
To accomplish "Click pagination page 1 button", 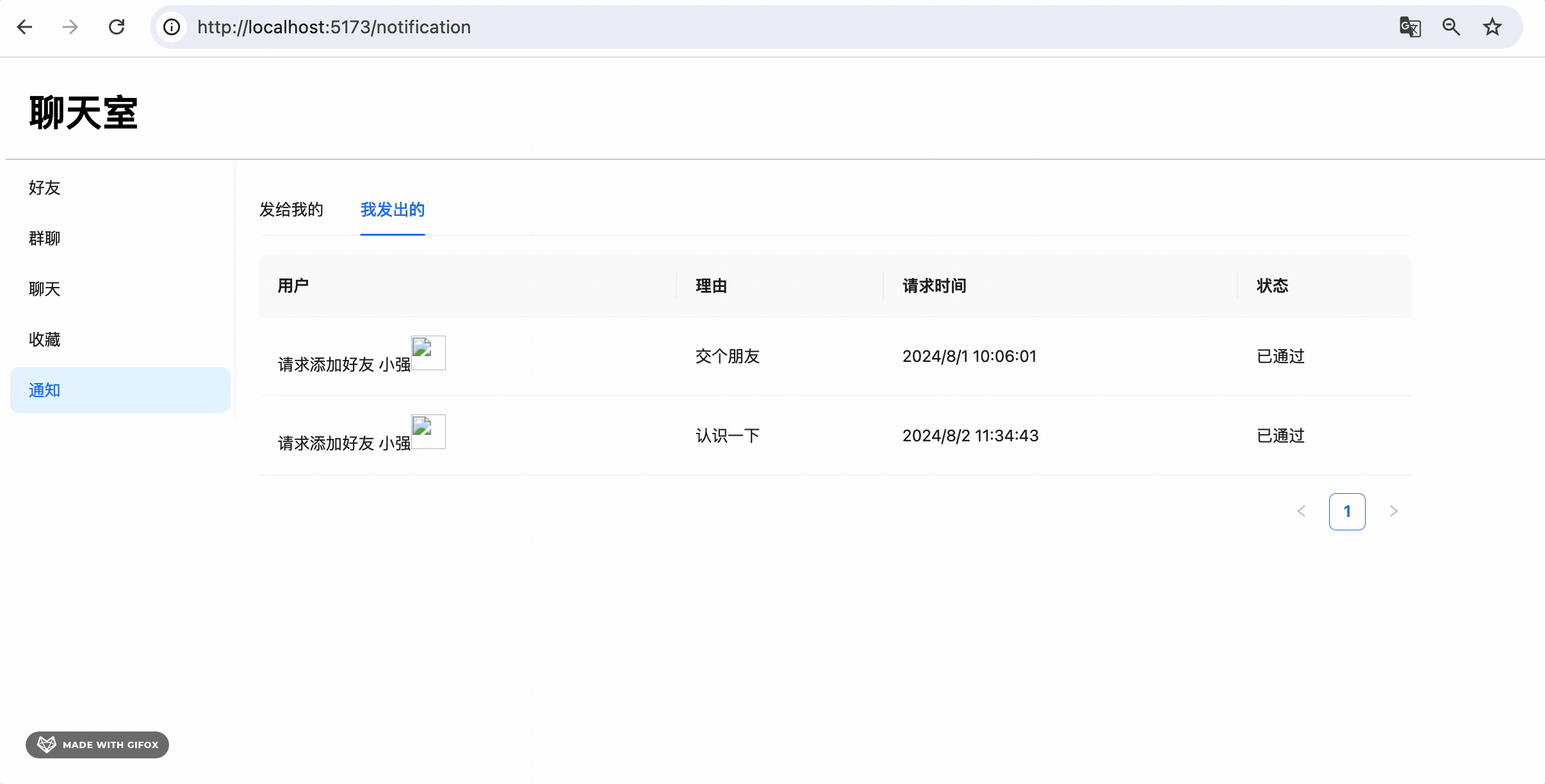I will [1347, 511].
